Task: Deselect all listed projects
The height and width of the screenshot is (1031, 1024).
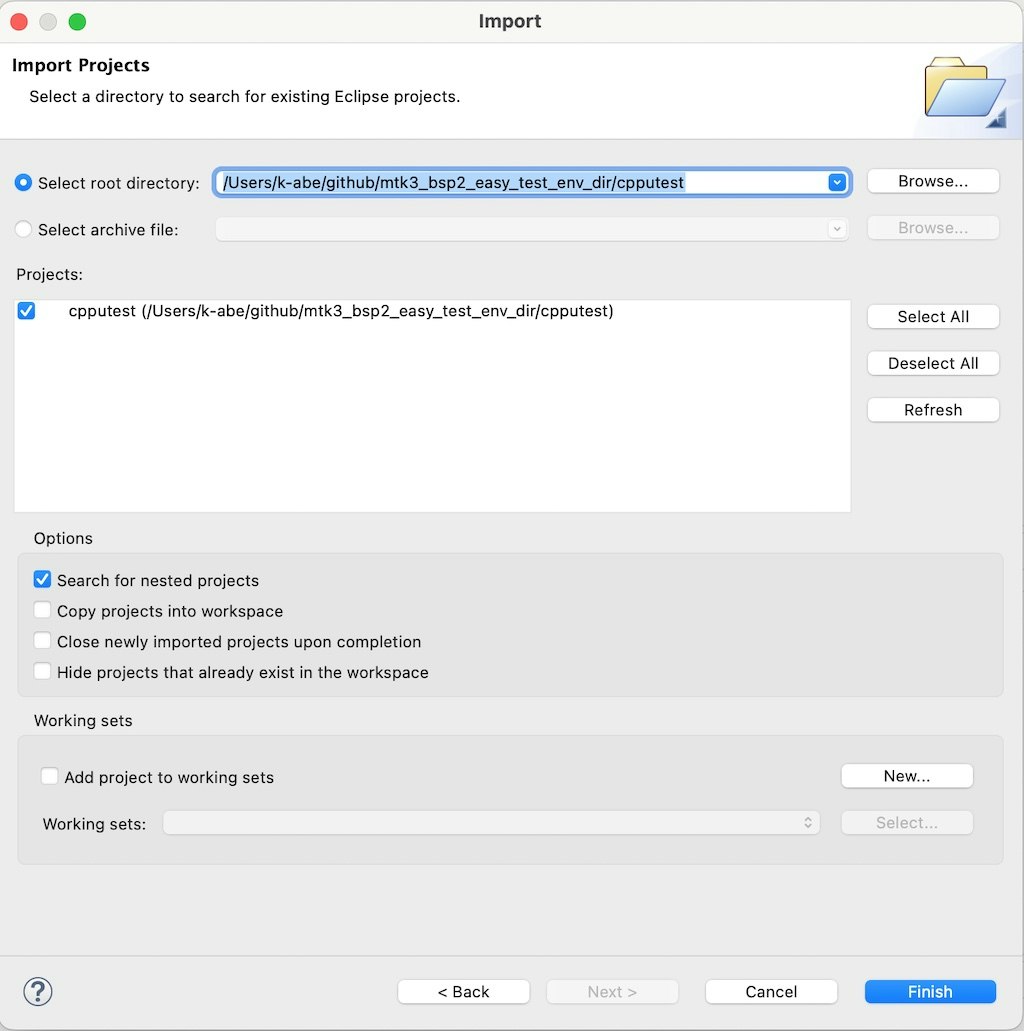Action: (x=932, y=363)
